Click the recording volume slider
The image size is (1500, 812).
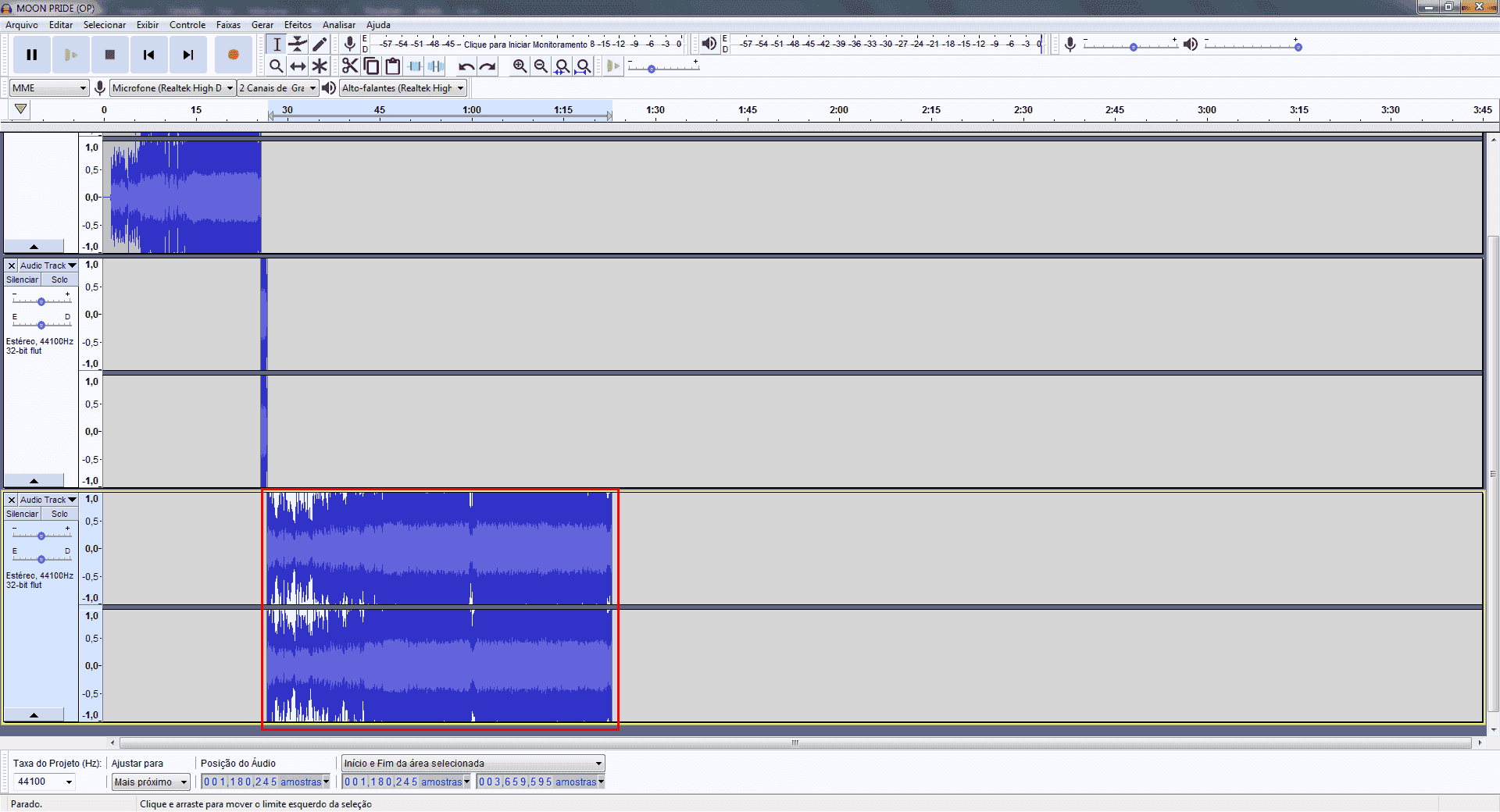click(x=1130, y=46)
